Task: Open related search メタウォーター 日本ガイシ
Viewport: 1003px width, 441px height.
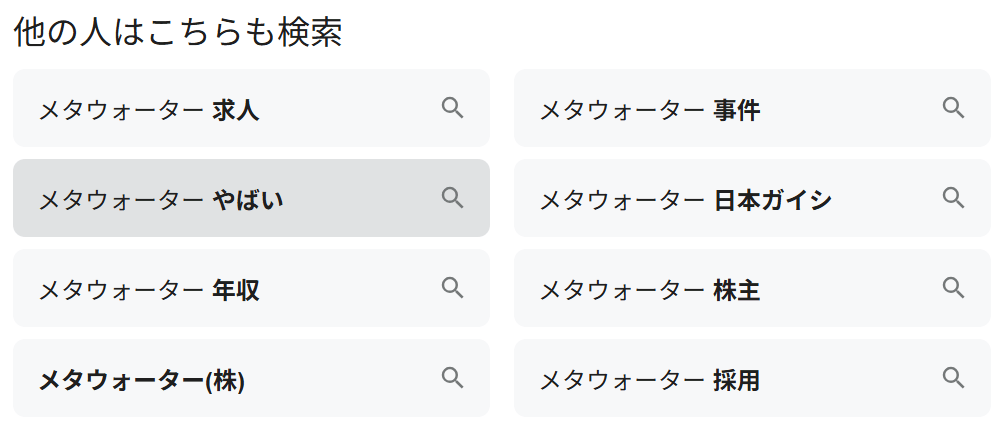Action: 686,199
